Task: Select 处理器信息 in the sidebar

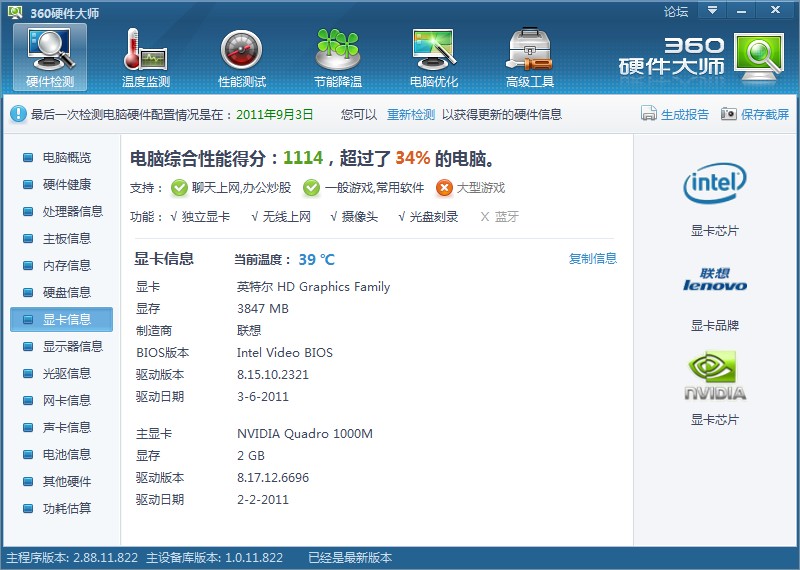Action: click(61, 211)
